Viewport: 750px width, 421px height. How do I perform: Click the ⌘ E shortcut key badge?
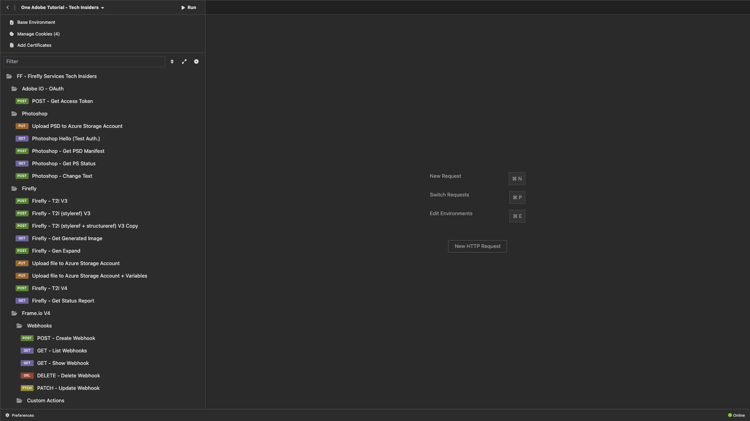[x=517, y=216]
